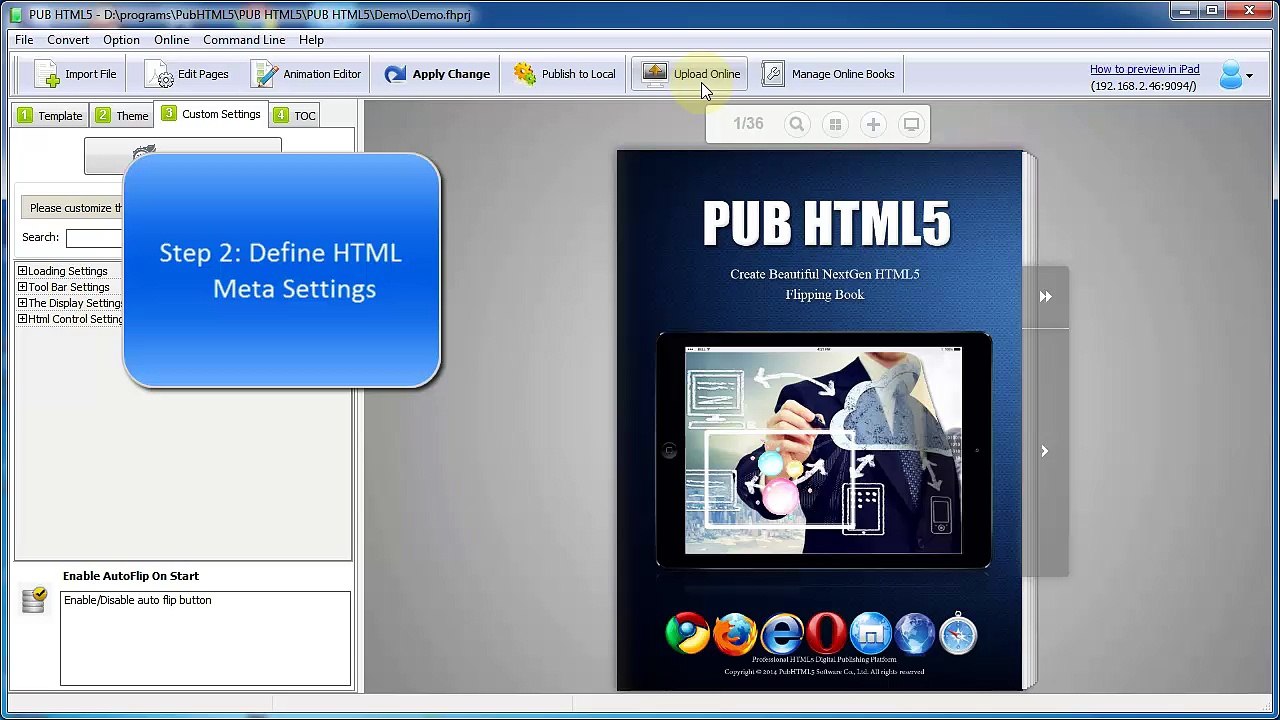Open the File menu

click(24, 40)
